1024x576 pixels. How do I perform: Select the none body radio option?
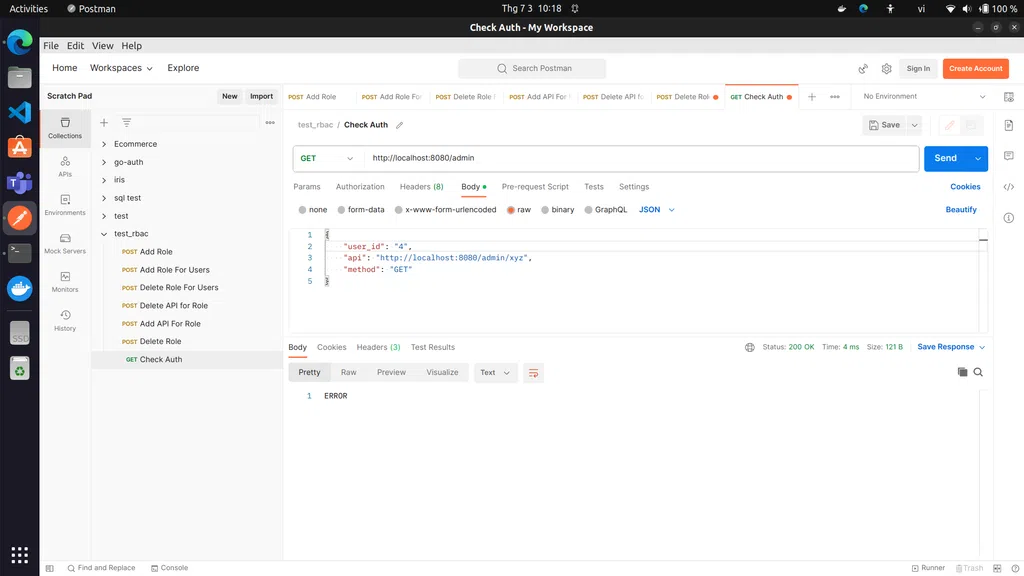pos(303,210)
